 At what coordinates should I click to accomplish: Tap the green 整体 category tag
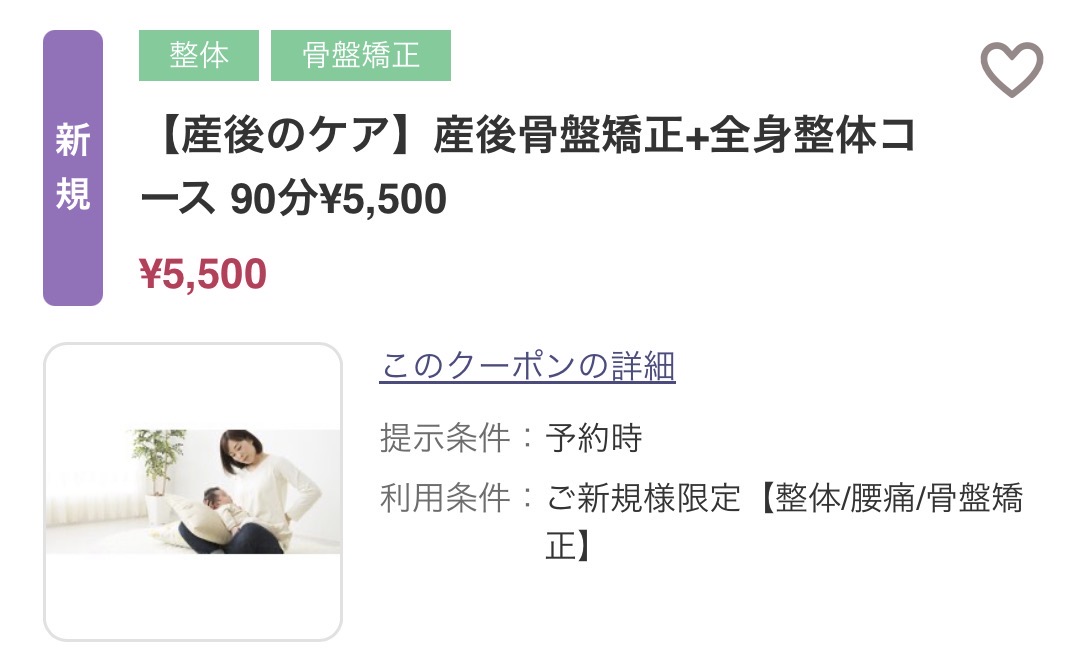coord(199,56)
